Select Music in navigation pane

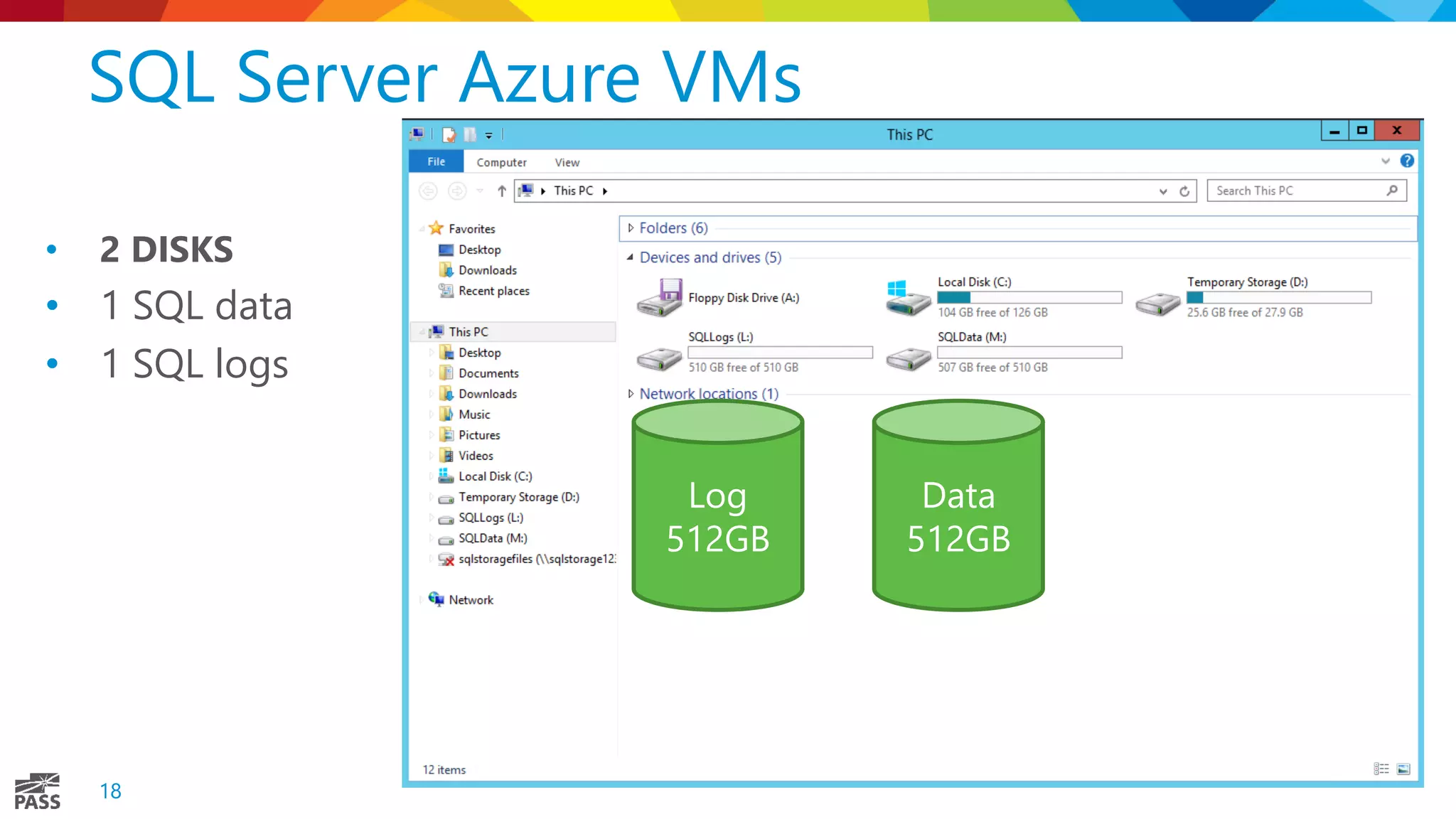coord(474,414)
